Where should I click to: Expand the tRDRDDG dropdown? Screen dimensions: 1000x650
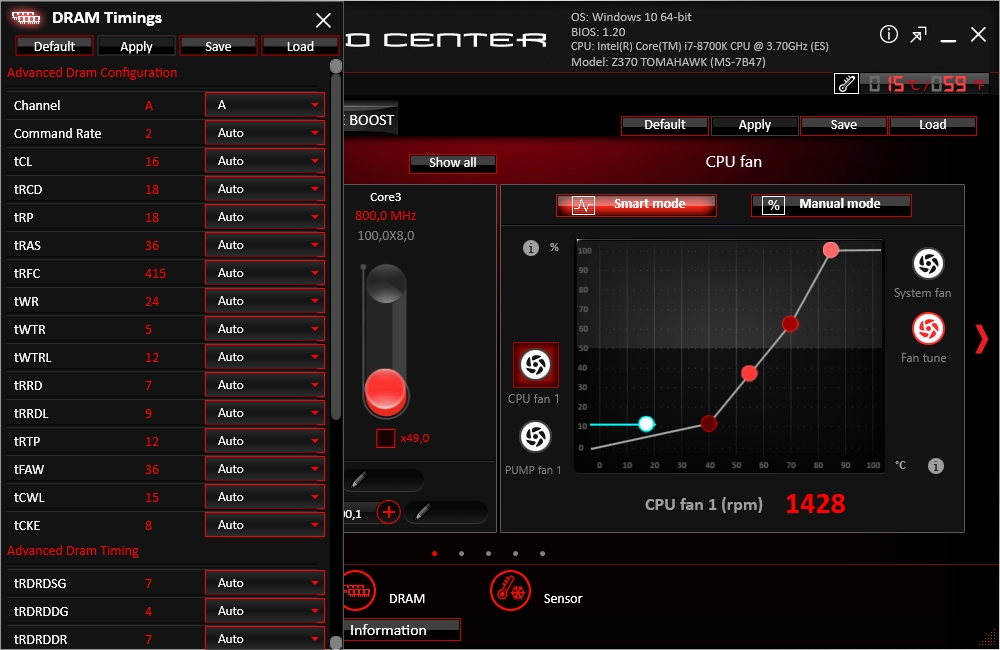coord(265,611)
